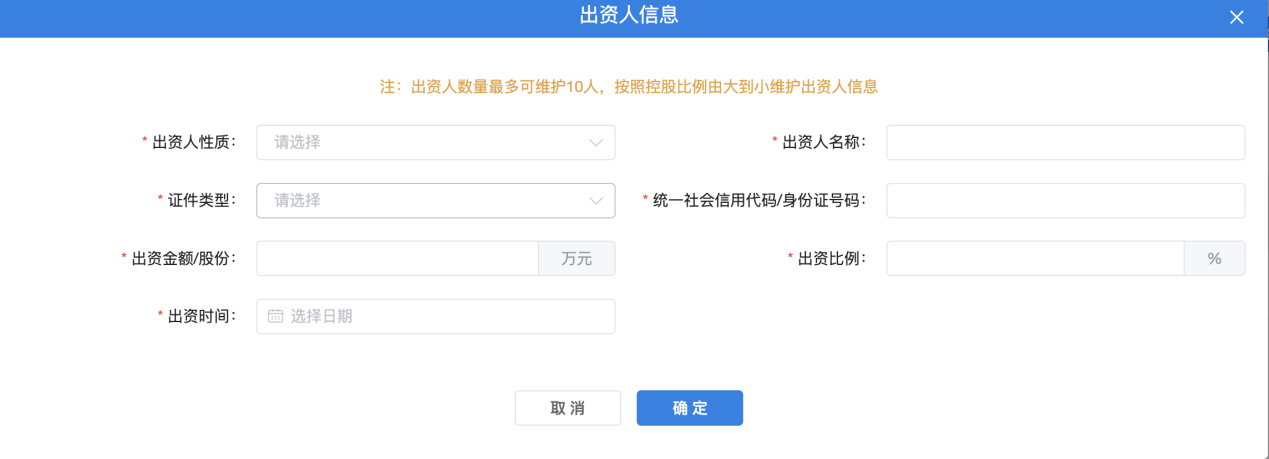The image size is (1269, 459).
Task: Expand the 证件类型 dropdown
Action: click(425, 201)
